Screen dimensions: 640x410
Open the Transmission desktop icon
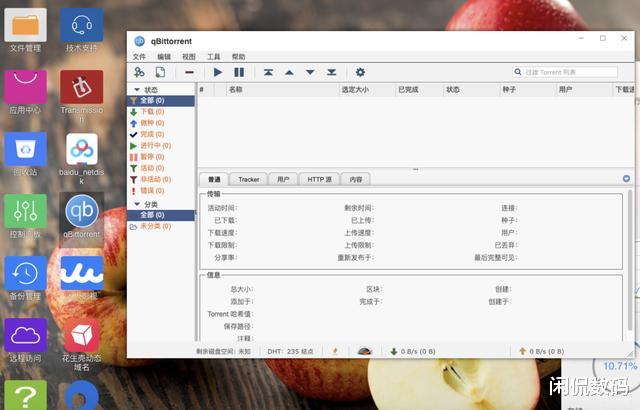click(x=82, y=96)
